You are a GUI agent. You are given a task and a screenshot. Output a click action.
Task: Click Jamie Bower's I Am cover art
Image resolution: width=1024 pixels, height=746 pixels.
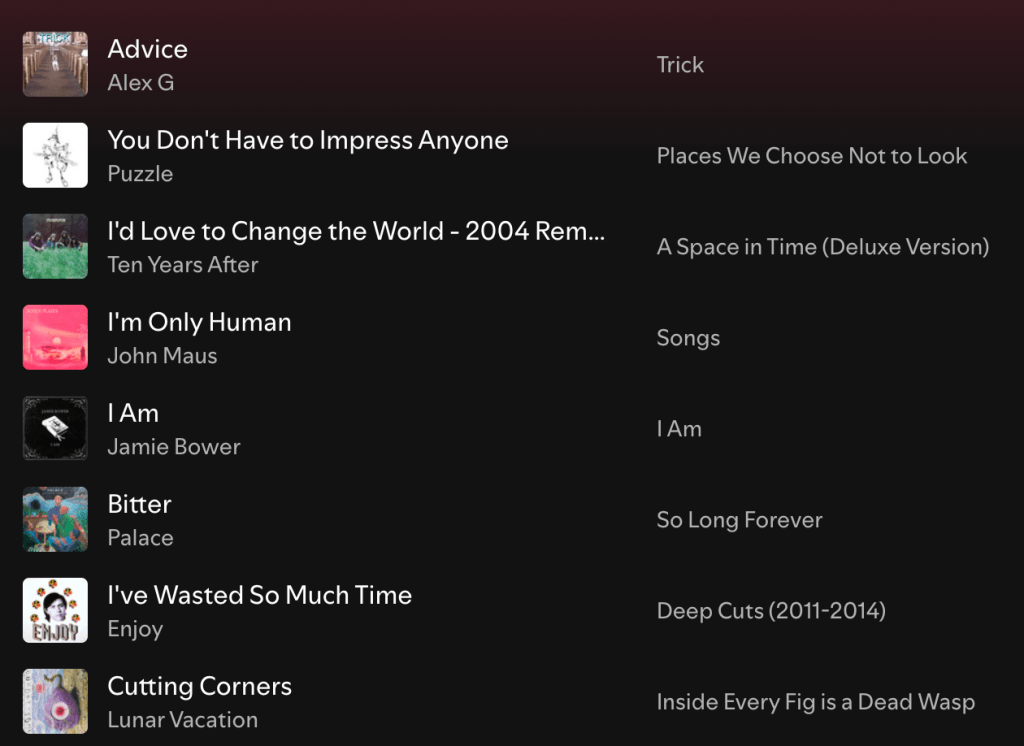click(55, 428)
